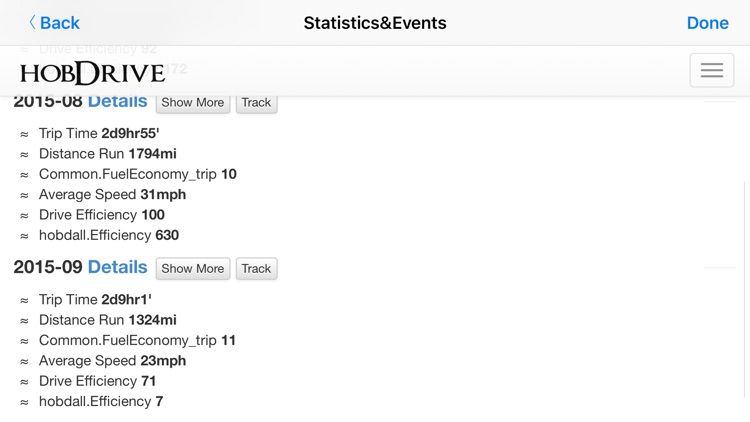Tap Done in the top bar
This screenshot has height=422, width=750.
(707, 23)
